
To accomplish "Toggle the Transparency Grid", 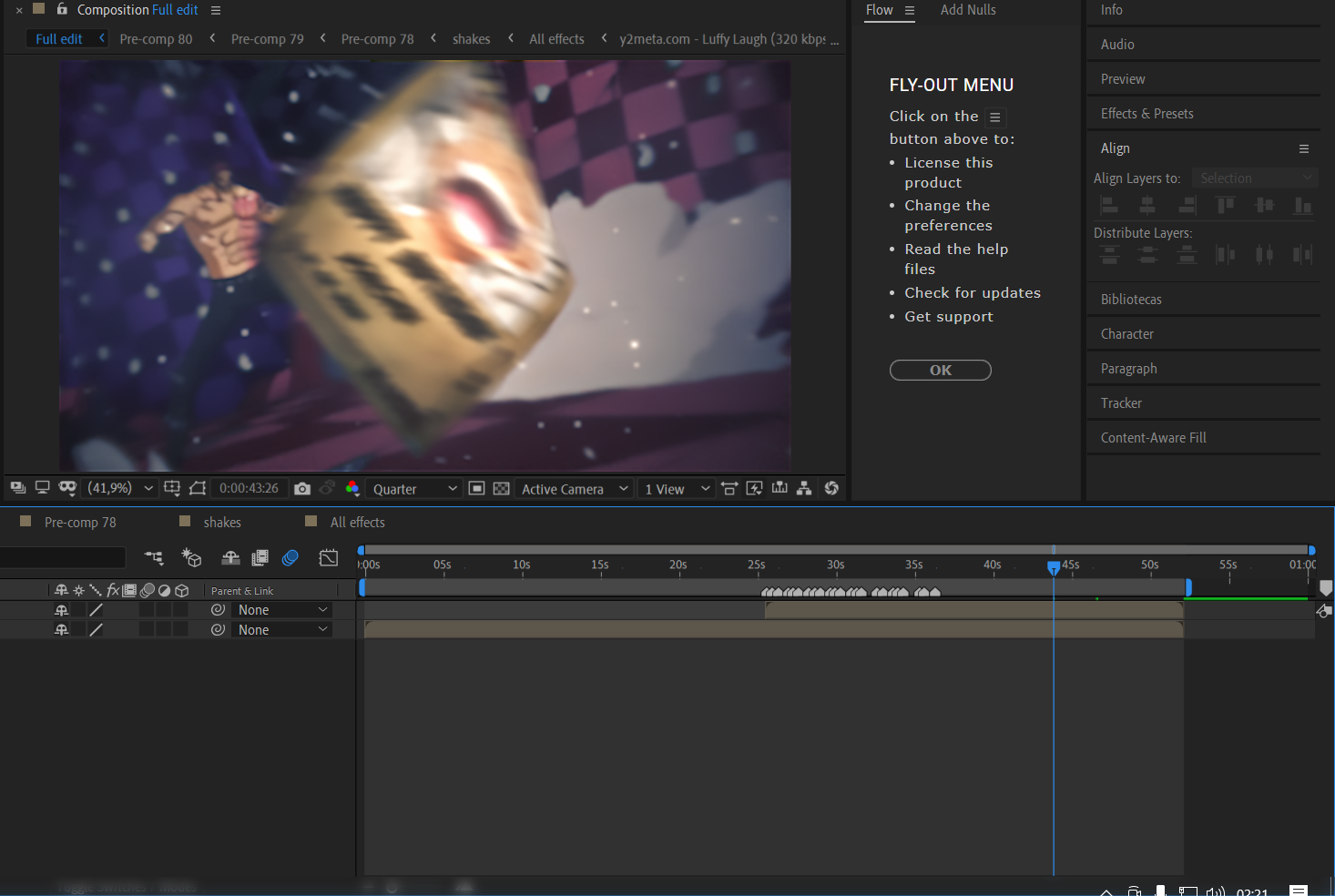I will tap(501, 489).
